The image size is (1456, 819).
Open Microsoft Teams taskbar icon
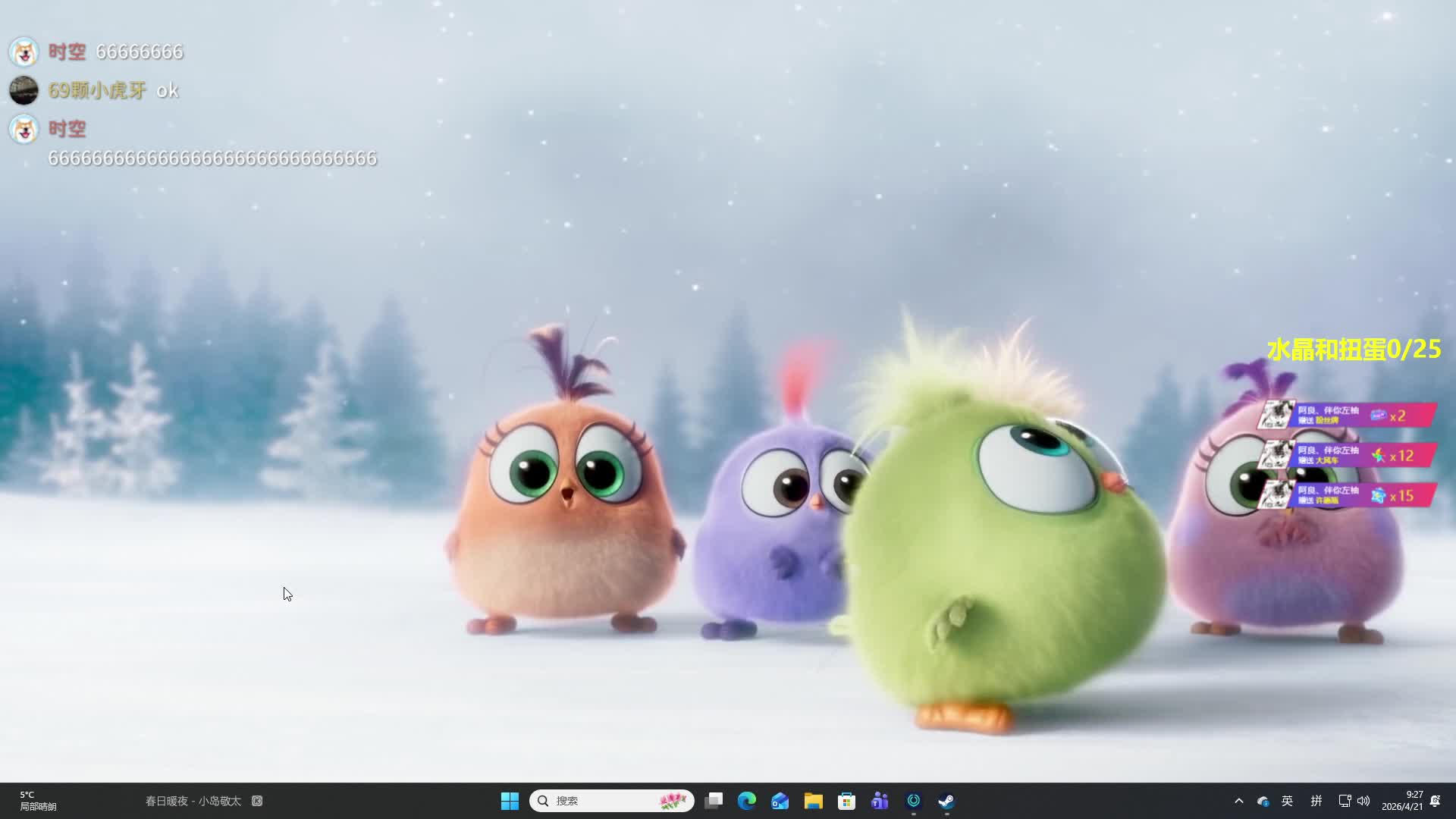click(880, 801)
